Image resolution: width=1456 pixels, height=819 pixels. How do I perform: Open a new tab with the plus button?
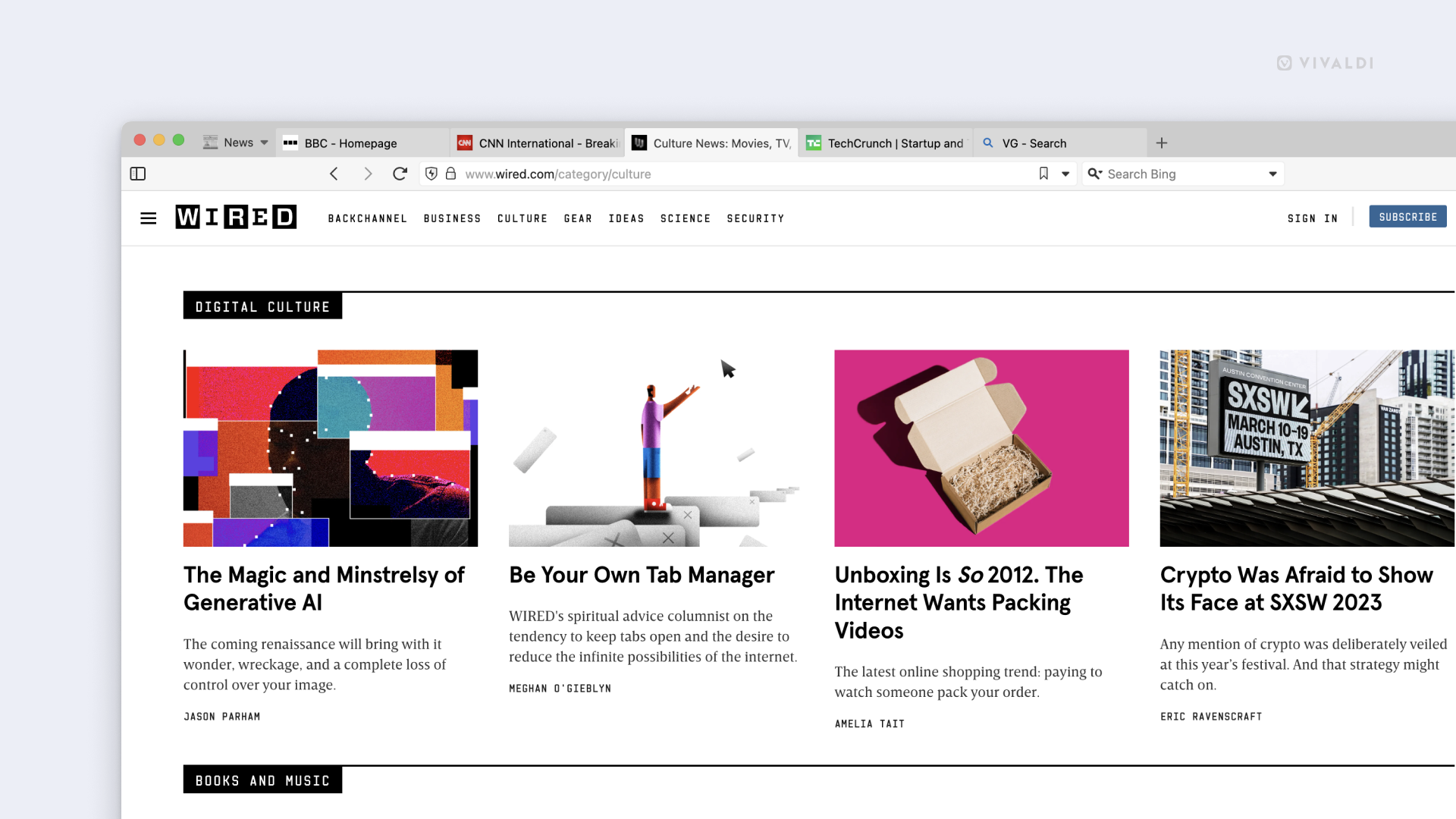point(1162,143)
